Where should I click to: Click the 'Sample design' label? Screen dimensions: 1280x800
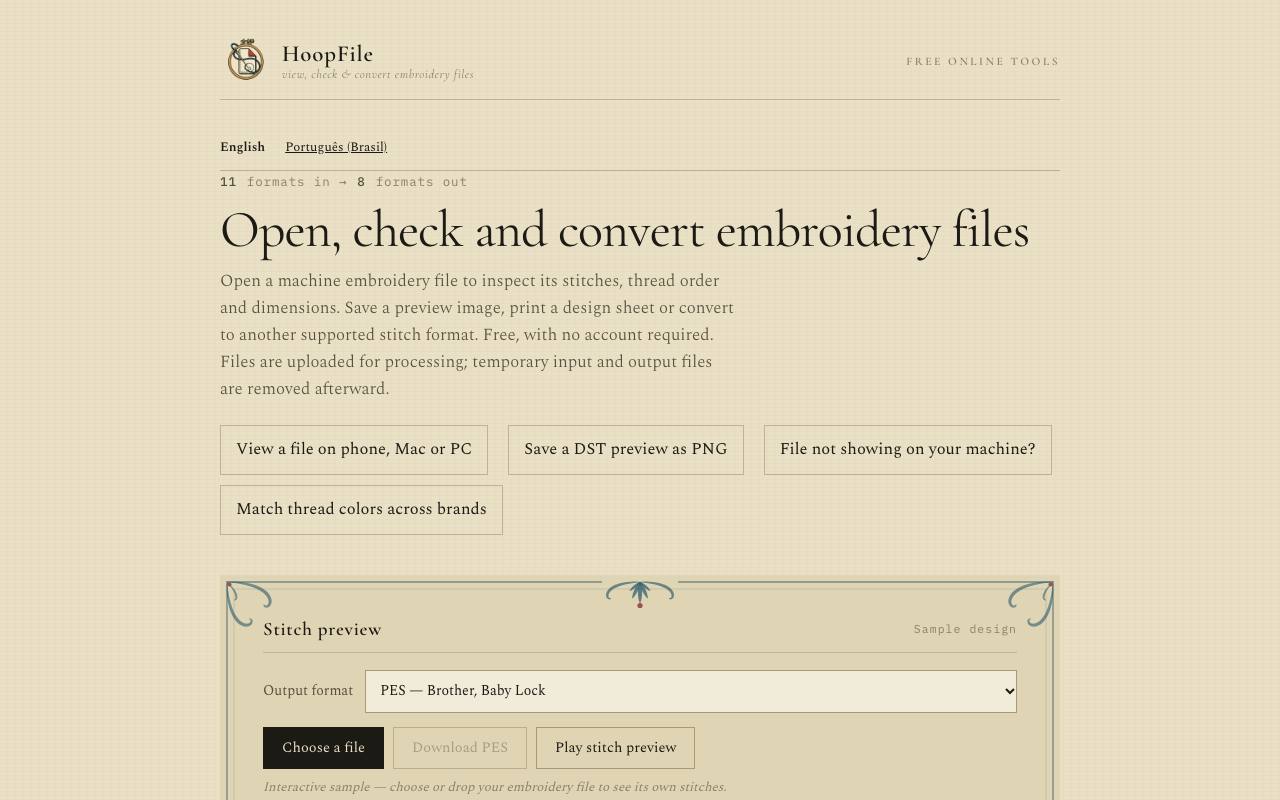click(x=965, y=629)
